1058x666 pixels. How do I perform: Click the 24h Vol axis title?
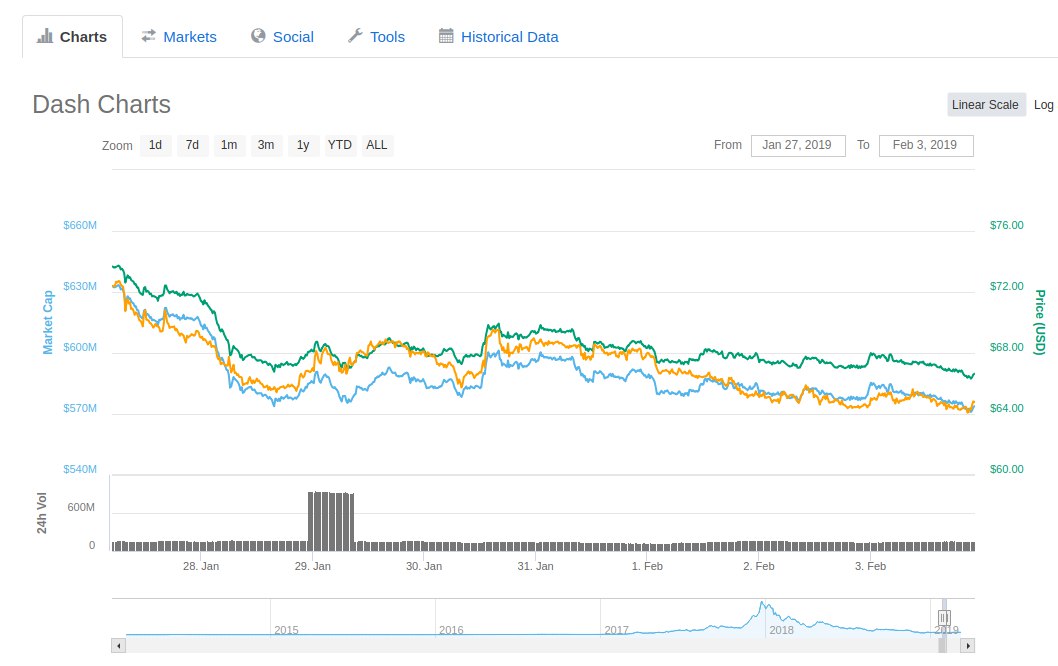(x=42, y=514)
